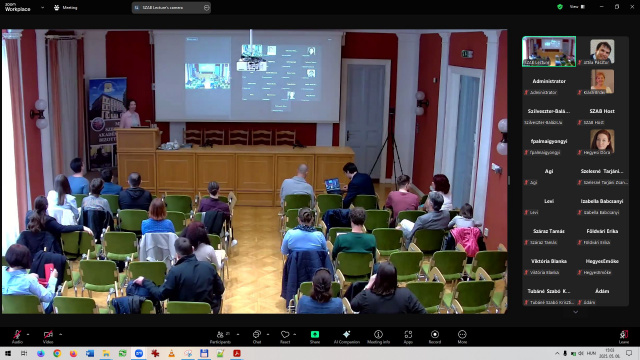Unmute the microphone with the Audio icon

tap(17, 336)
